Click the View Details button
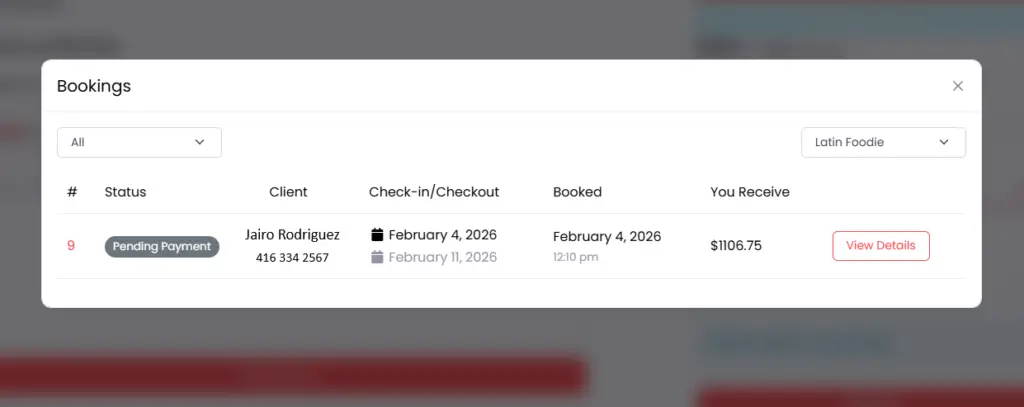 click(x=880, y=246)
